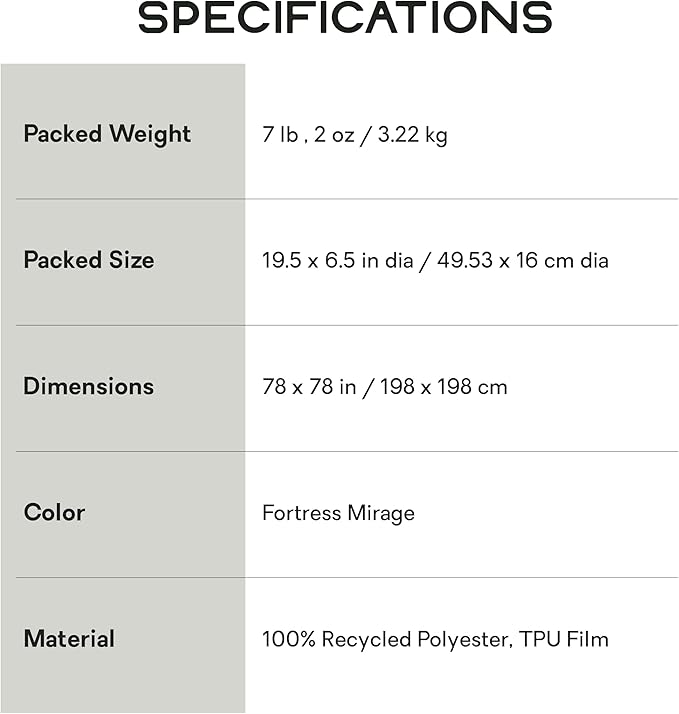This screenshot has width=679, height=714.
Task: Click the SPECIFICATIONS heading
Action: (x=345, y=18)
